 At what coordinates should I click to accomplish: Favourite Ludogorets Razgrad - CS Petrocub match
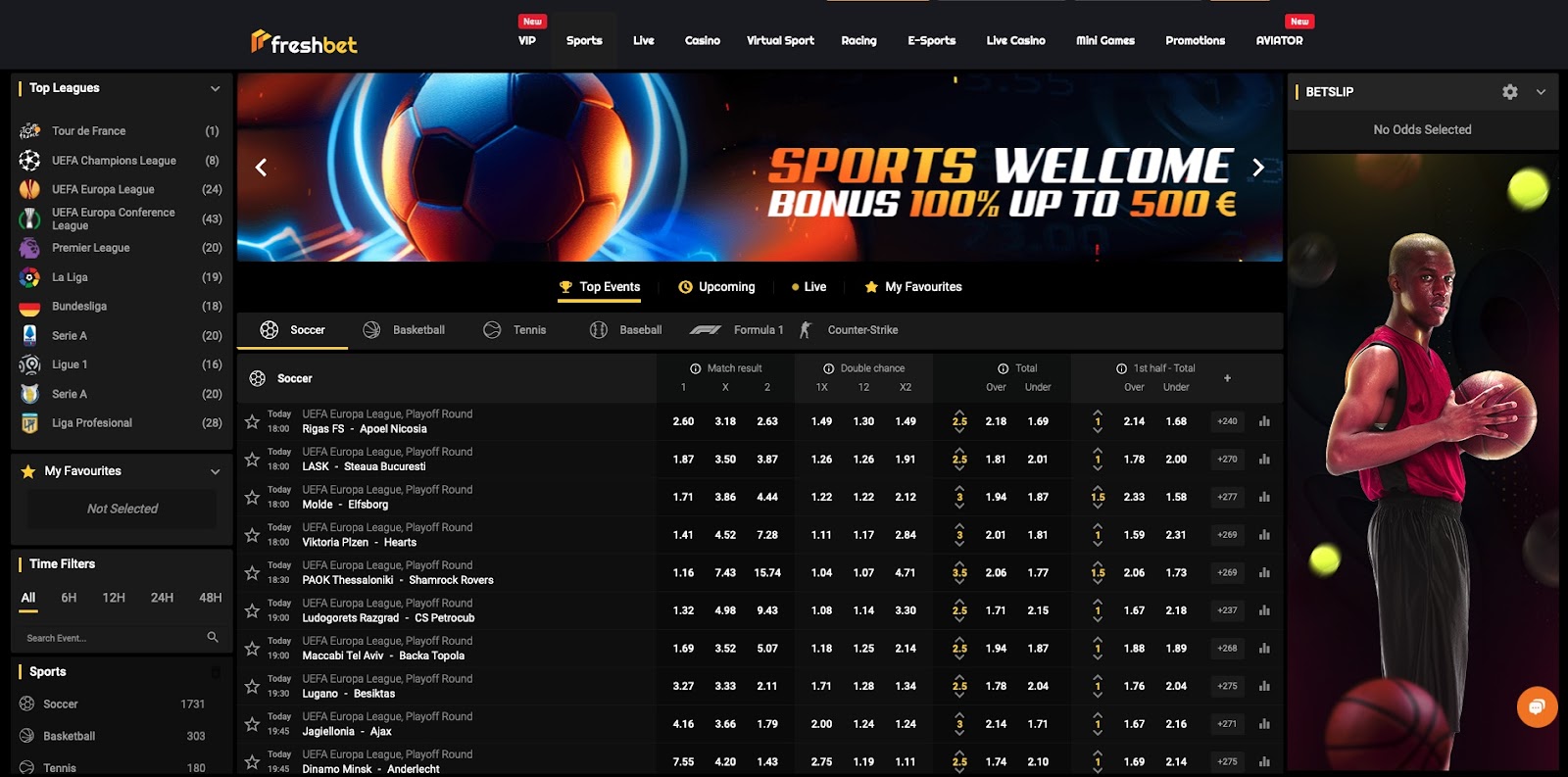pos(252,610)
